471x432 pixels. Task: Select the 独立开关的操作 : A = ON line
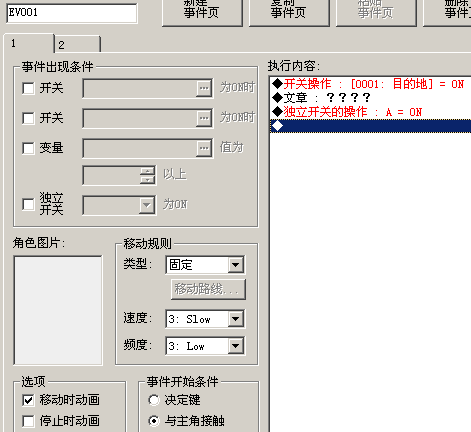click(x=371, y=112)
